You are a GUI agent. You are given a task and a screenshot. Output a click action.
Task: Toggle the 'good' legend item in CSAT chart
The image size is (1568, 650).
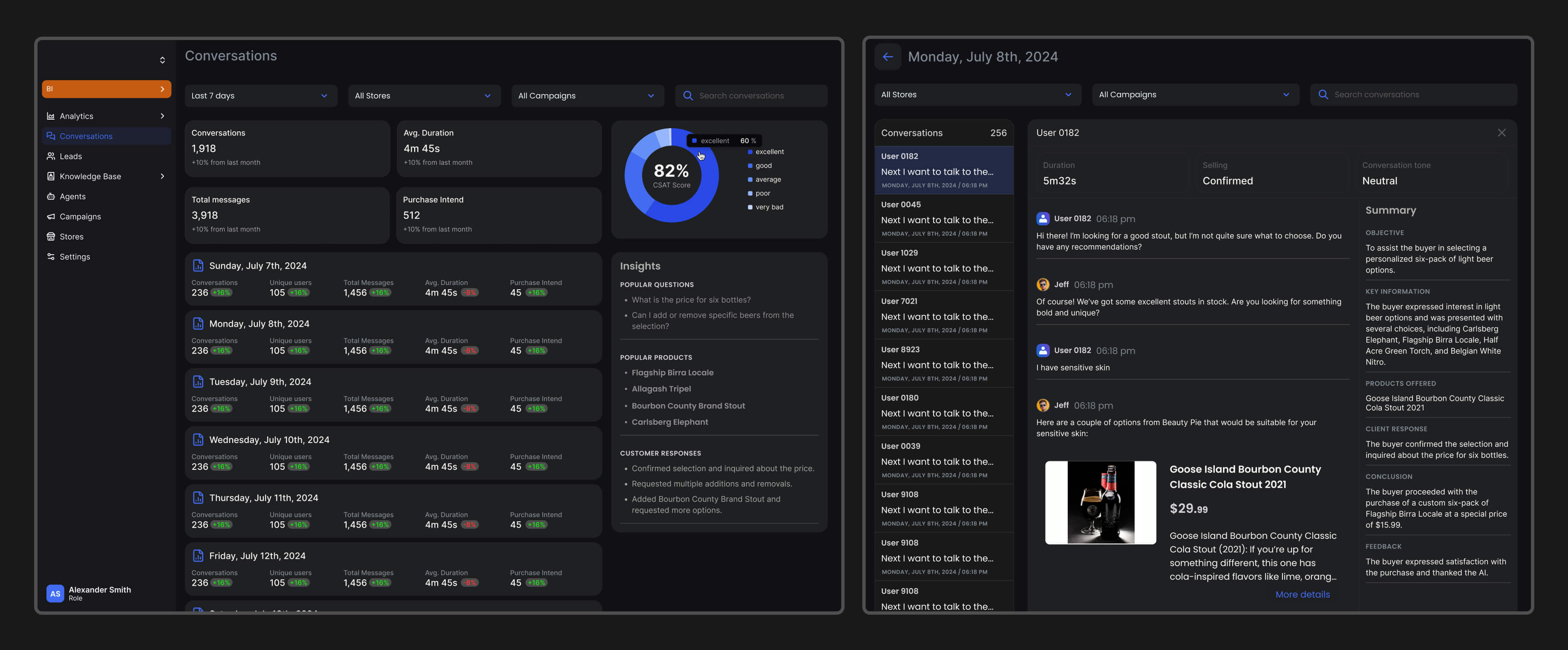pyautogui.click(x=763, y=166)
